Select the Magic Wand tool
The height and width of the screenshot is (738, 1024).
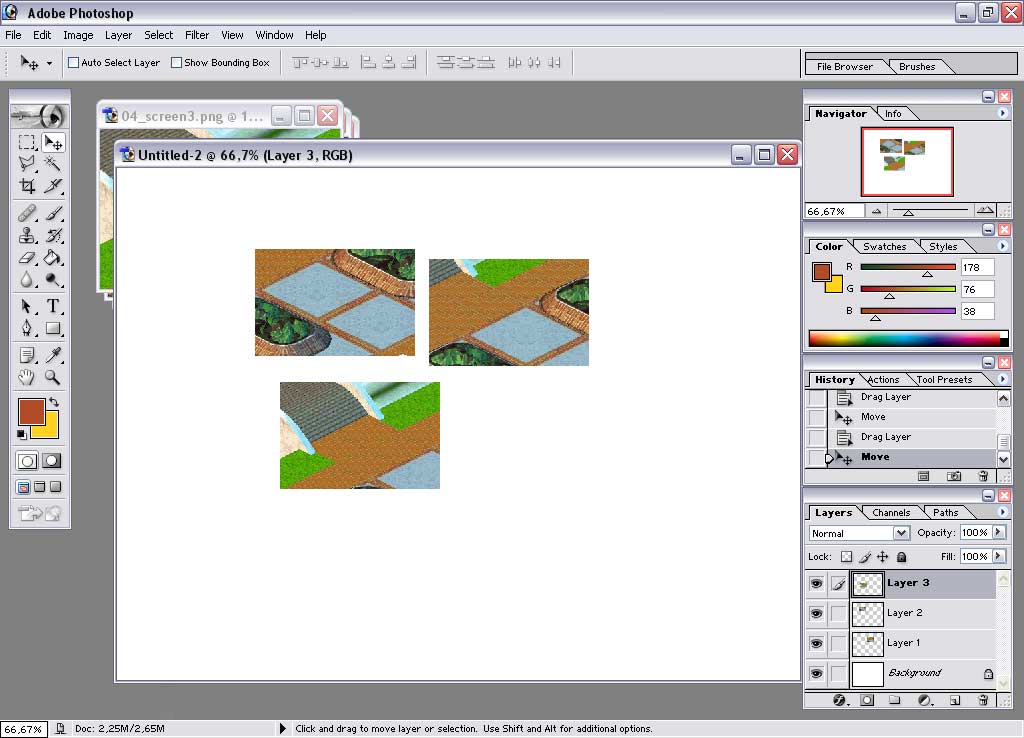point(52,163)
